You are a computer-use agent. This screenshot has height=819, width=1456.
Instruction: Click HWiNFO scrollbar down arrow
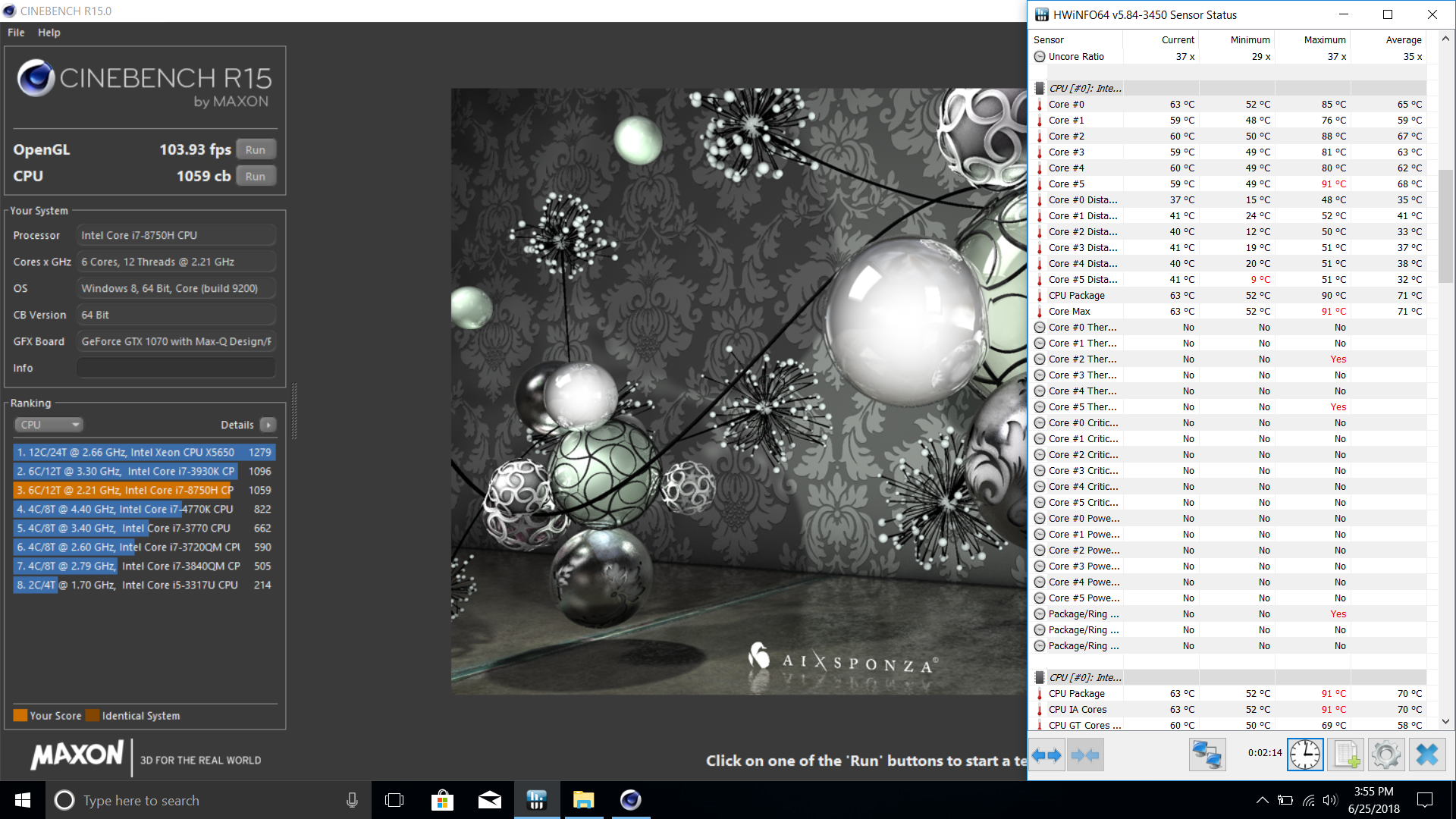coord(1445,721)
